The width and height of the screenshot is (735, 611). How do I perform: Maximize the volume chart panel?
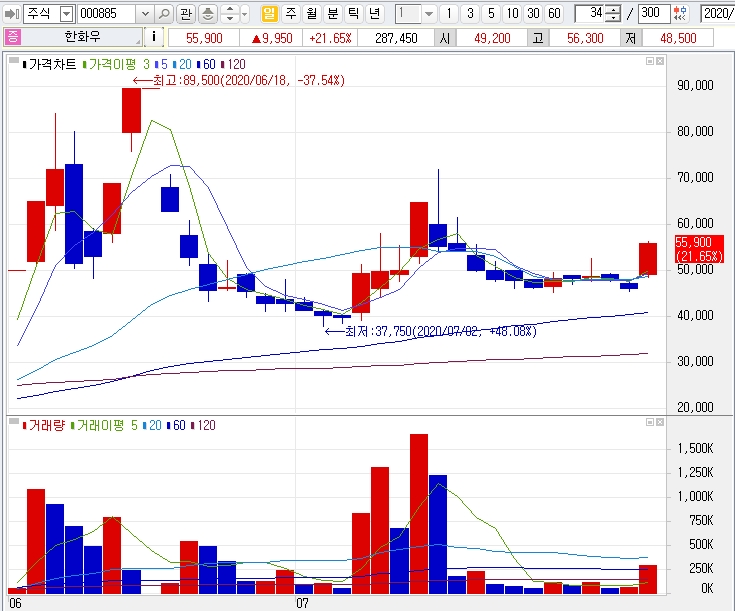pos(650,422)
